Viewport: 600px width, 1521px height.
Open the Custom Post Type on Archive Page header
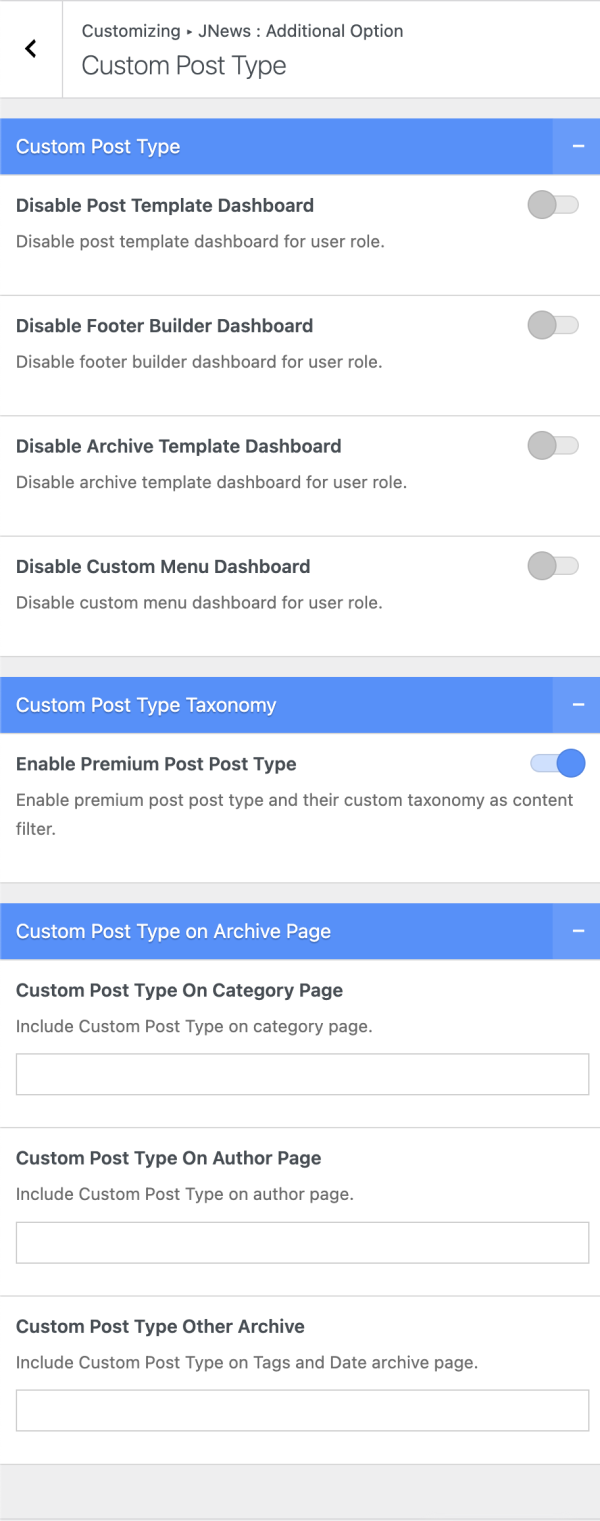tap(167, 931)
